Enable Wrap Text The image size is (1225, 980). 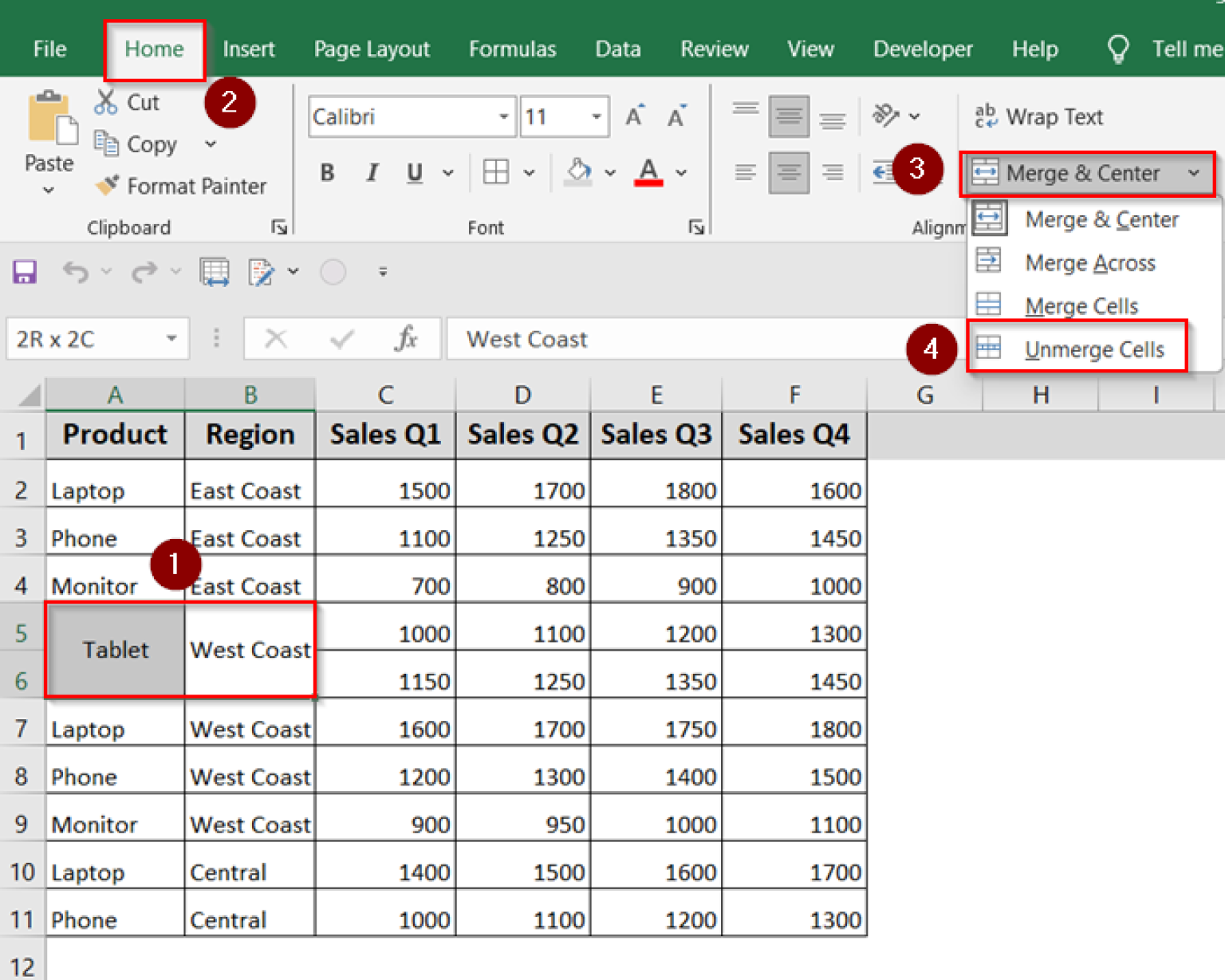click(1037, 116)
